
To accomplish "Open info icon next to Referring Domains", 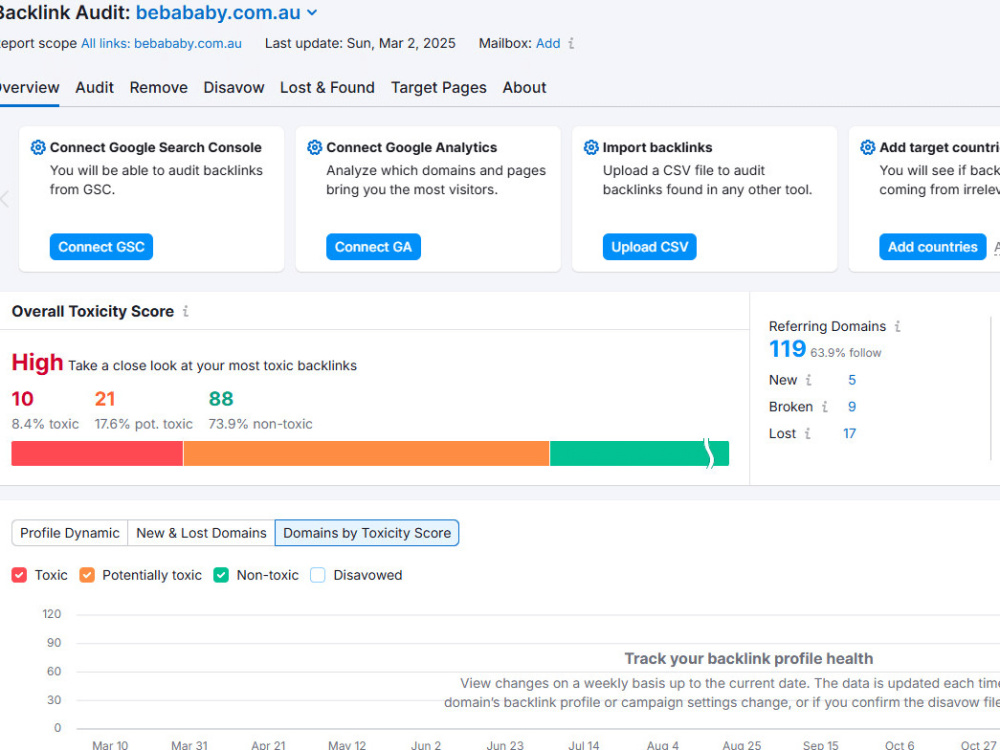I will click(897, 327).
